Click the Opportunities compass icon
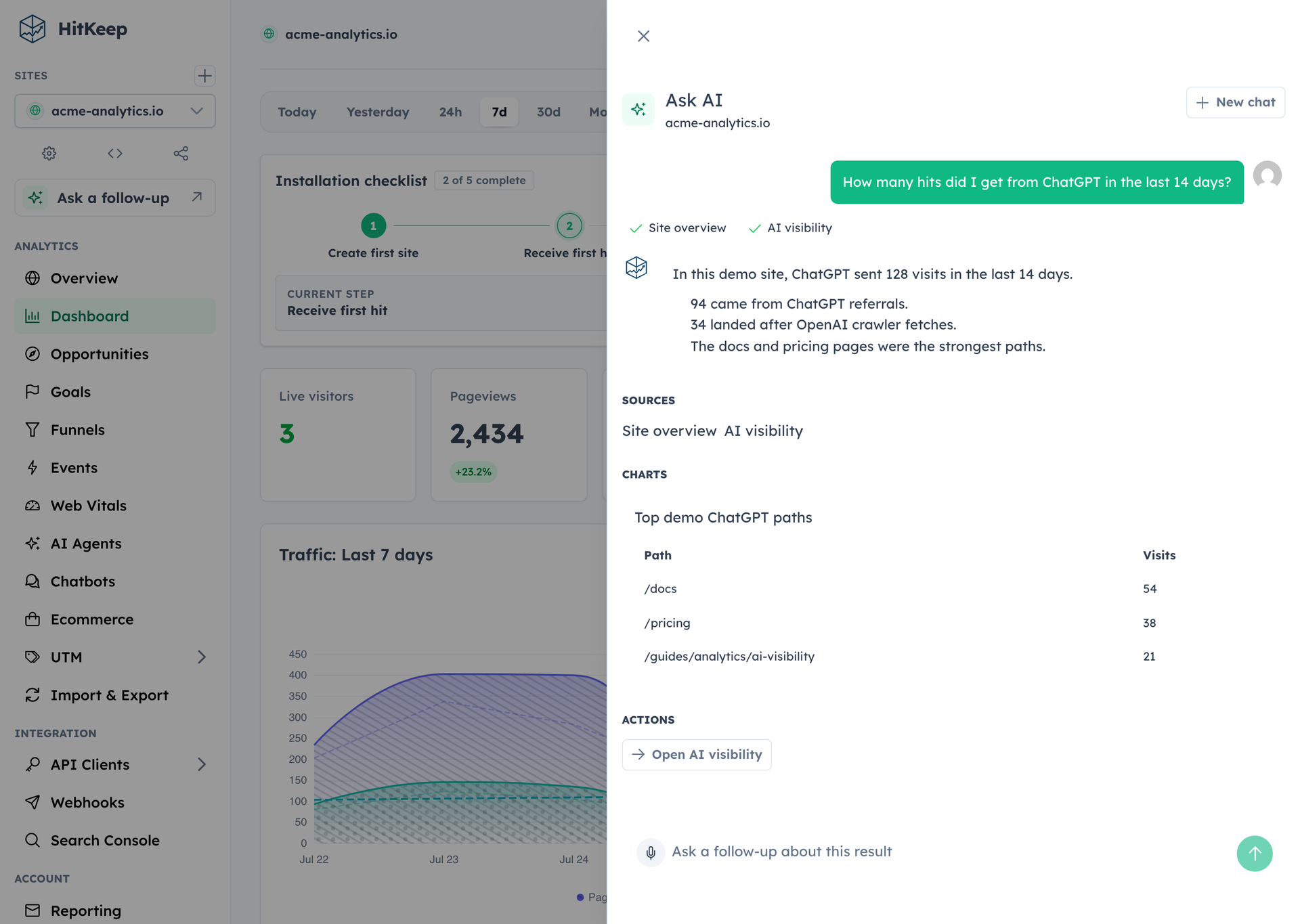Viewport: 1300px width, 924px height. [x=32, y=354]
